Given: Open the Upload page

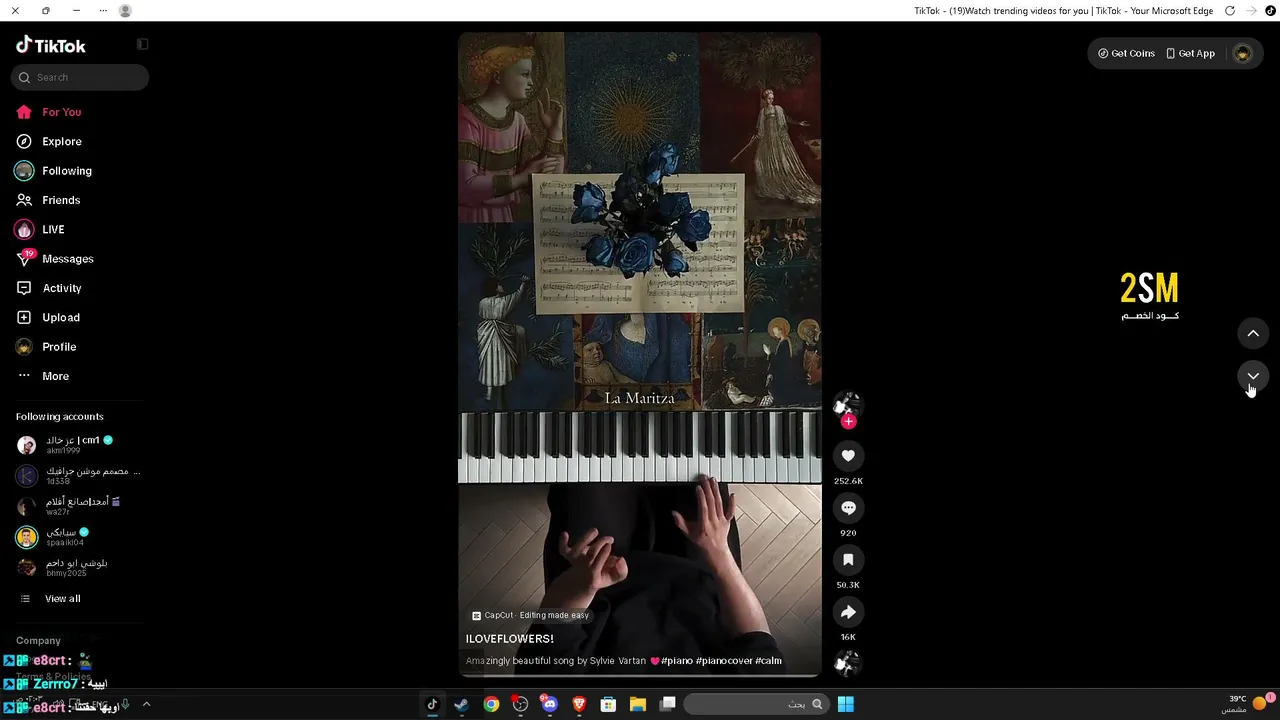Looking at the screenshot, I should pyautogui.click(x=61, y=317).
